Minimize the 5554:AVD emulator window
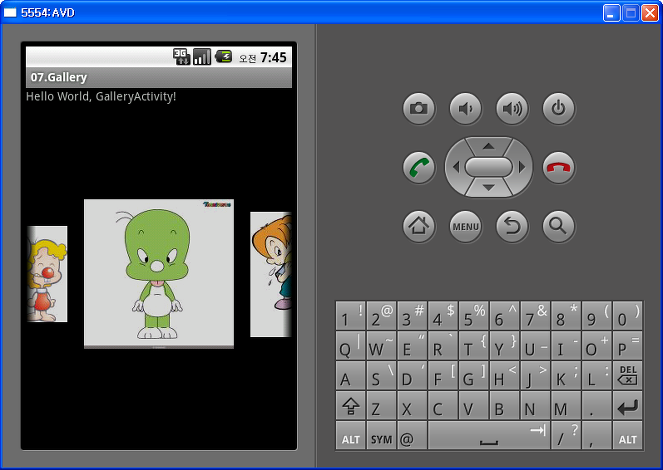The height and width of the screenshot is (470, 663). [611, 13]
